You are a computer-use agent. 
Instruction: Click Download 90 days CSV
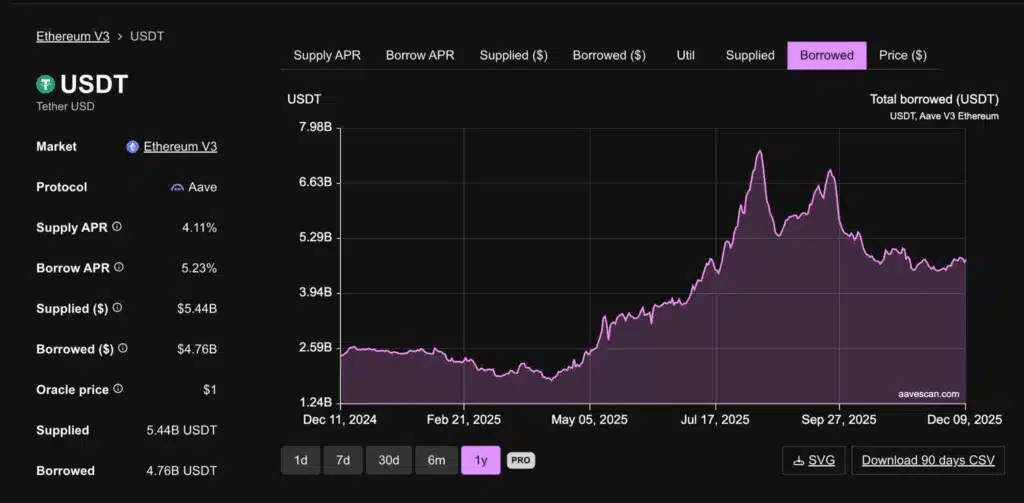pos(928,461)
